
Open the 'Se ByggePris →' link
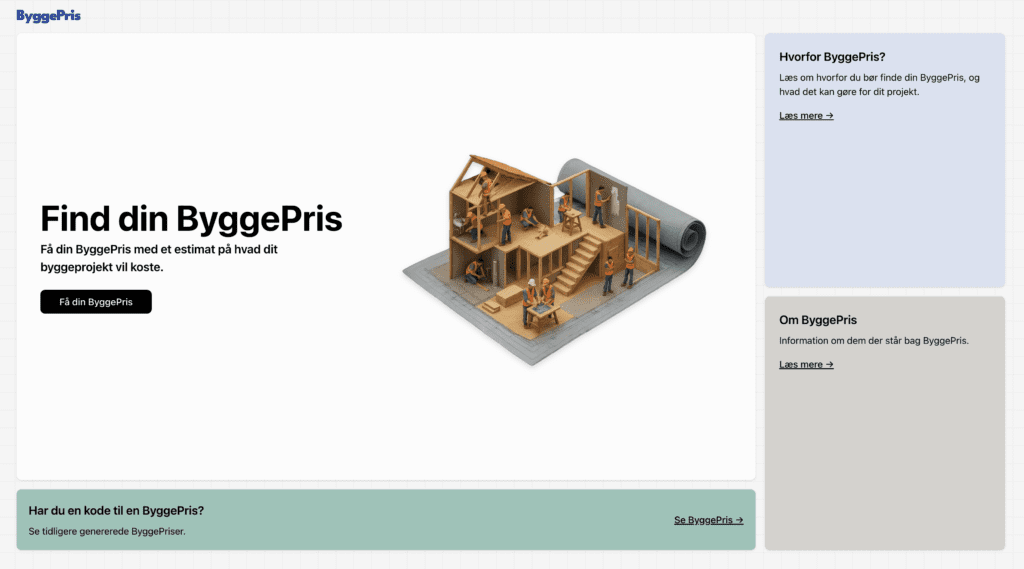click(709, 520)
